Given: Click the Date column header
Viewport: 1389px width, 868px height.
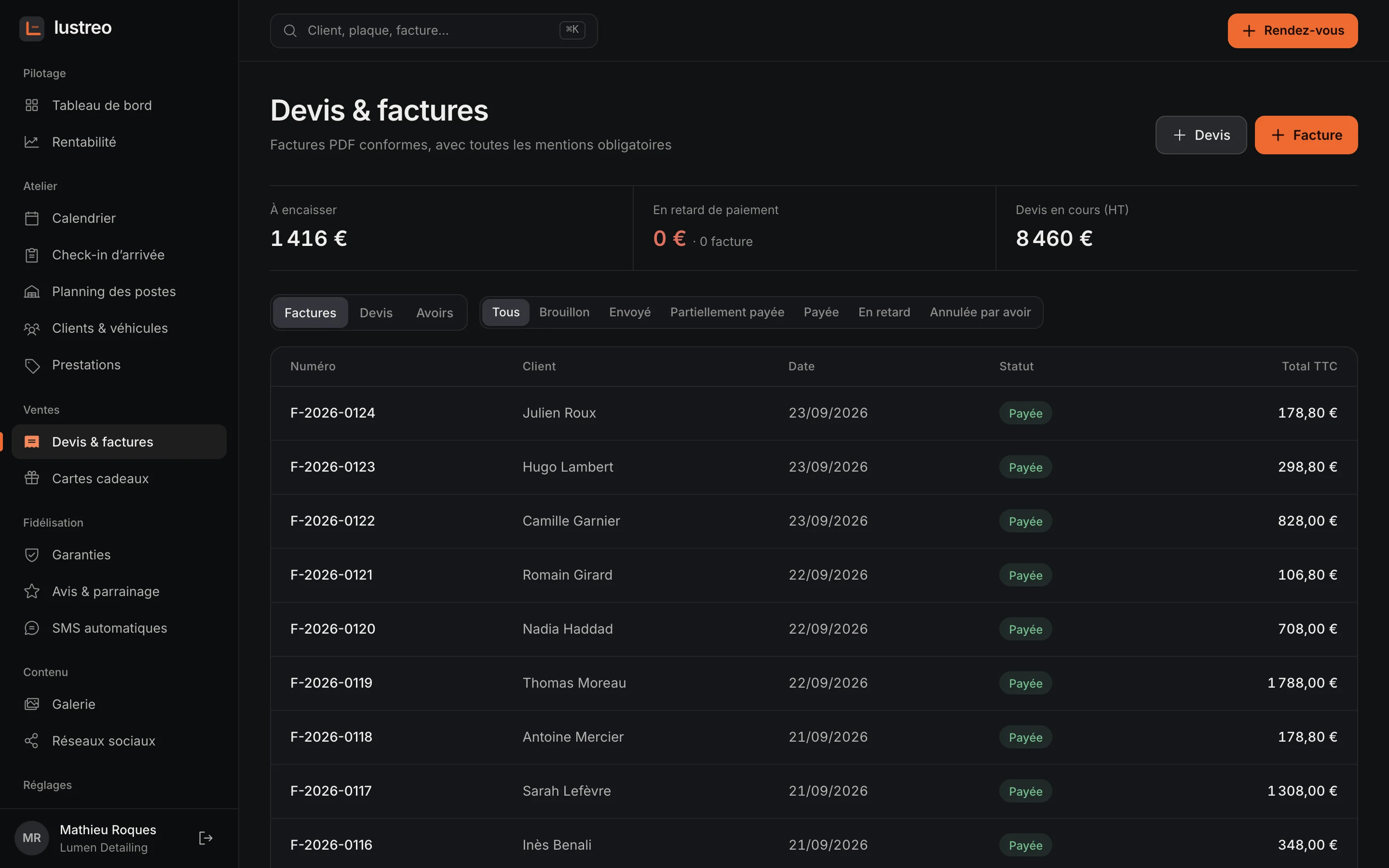Looking at the screenshot, I should coord(801,366).
